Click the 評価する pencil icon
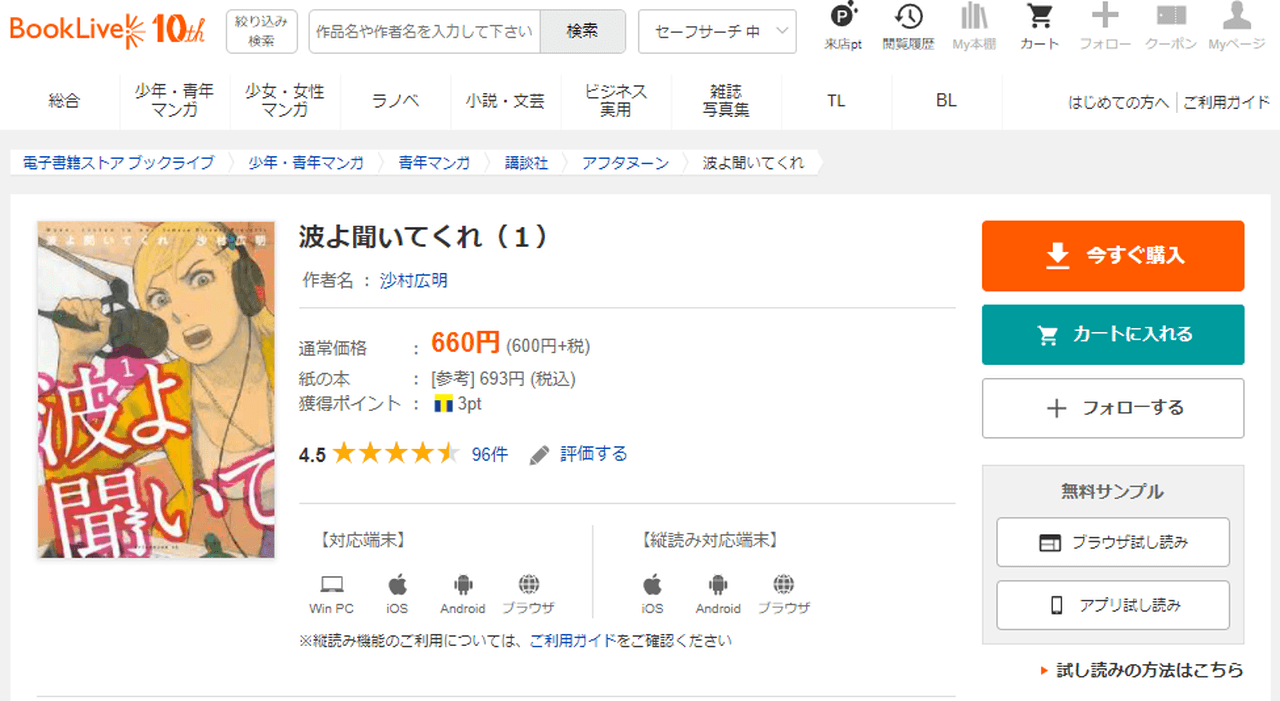The width and height of the screenshot is (1280, 701). click(x=540, y=455)
